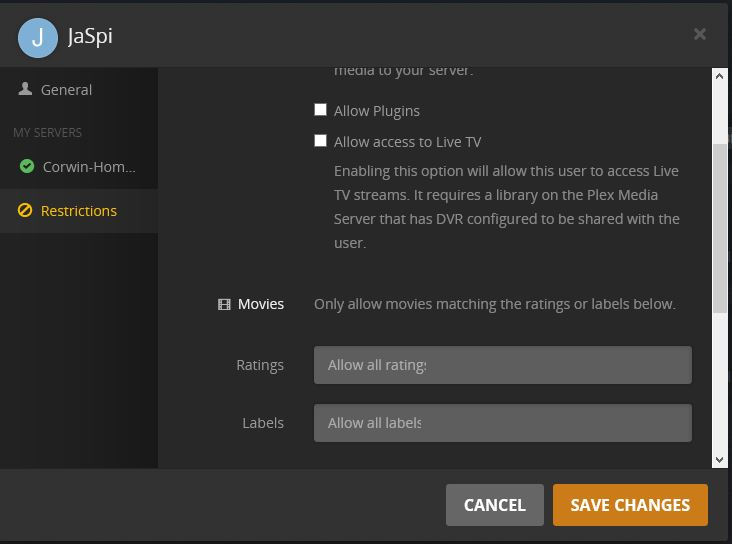Screen dimensions: 732x544
Task: Click the scrollbar down arrow
Action: coord(720,460)
